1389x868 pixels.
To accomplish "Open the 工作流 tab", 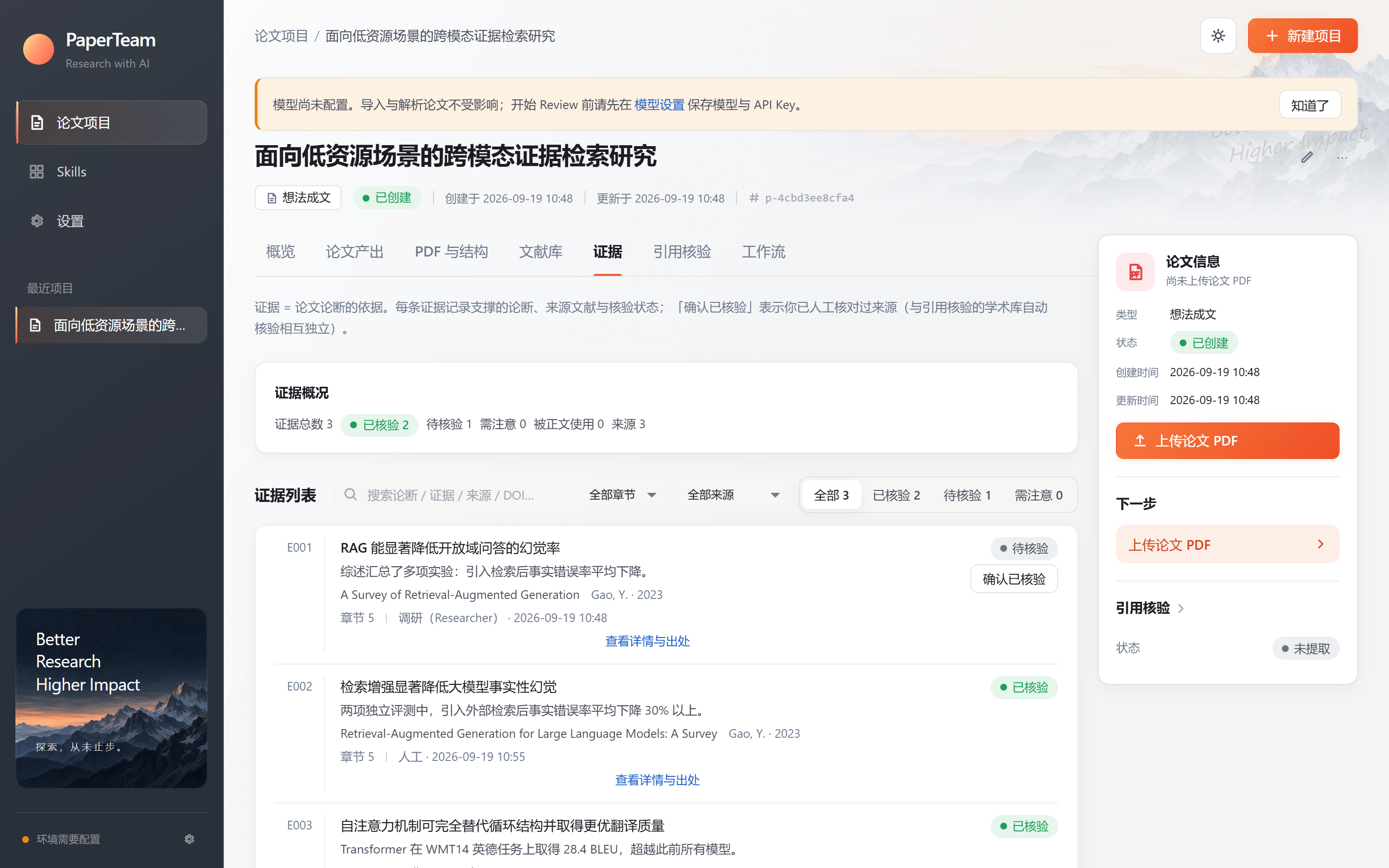I will pos(763,251).
